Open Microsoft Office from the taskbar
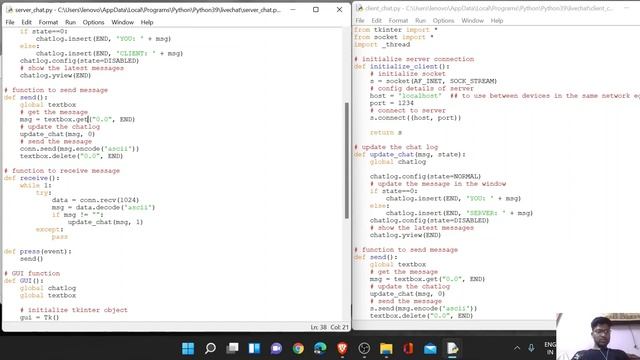The image size is (640, 360). [x=408, y=348]
